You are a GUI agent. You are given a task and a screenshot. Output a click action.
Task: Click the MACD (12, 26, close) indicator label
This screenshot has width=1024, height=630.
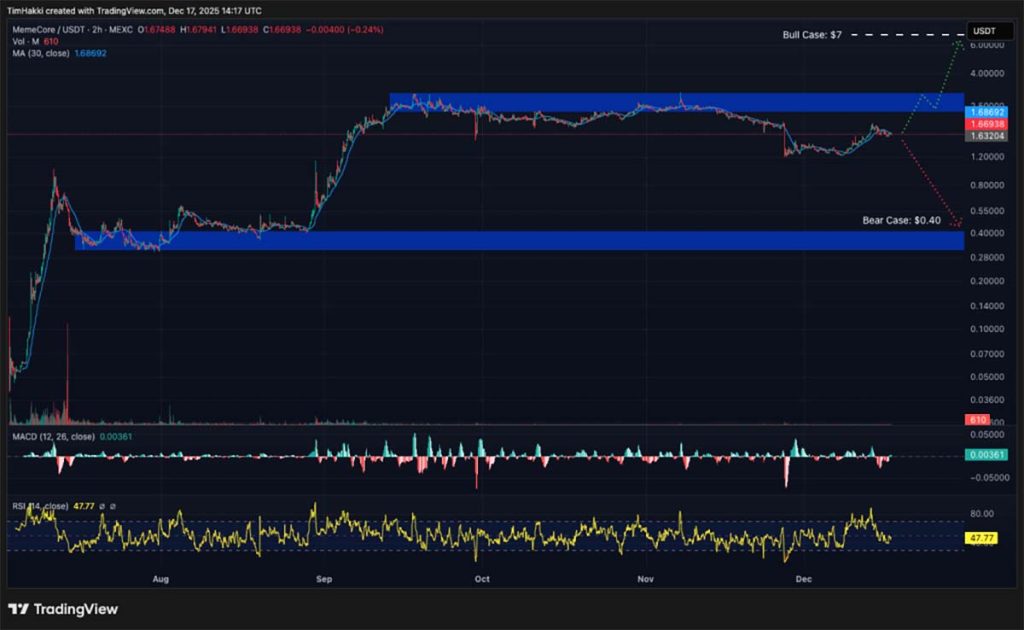(x=55, y=436)
